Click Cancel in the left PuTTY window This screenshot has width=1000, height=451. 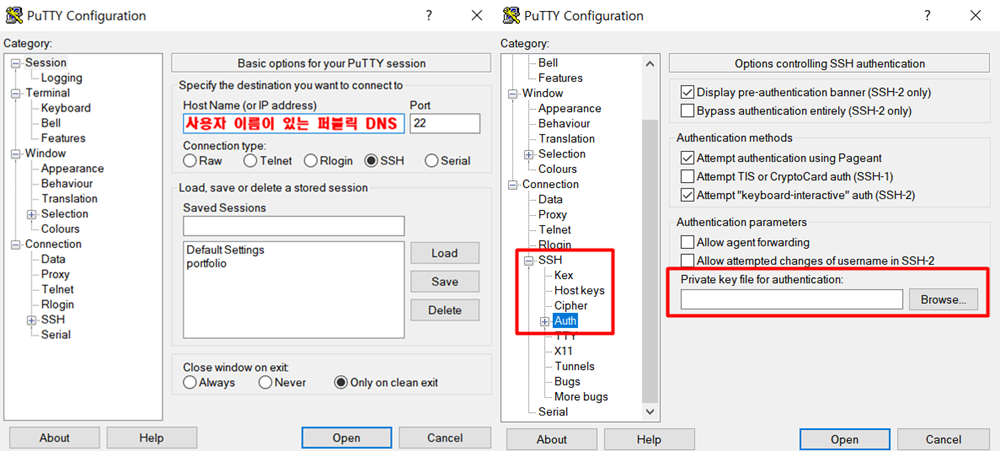445,438
